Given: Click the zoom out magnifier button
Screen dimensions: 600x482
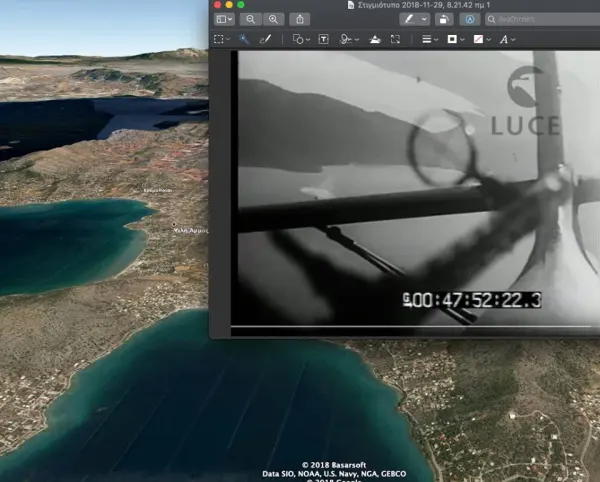Looking at the screenshot, I should (251, 19).
